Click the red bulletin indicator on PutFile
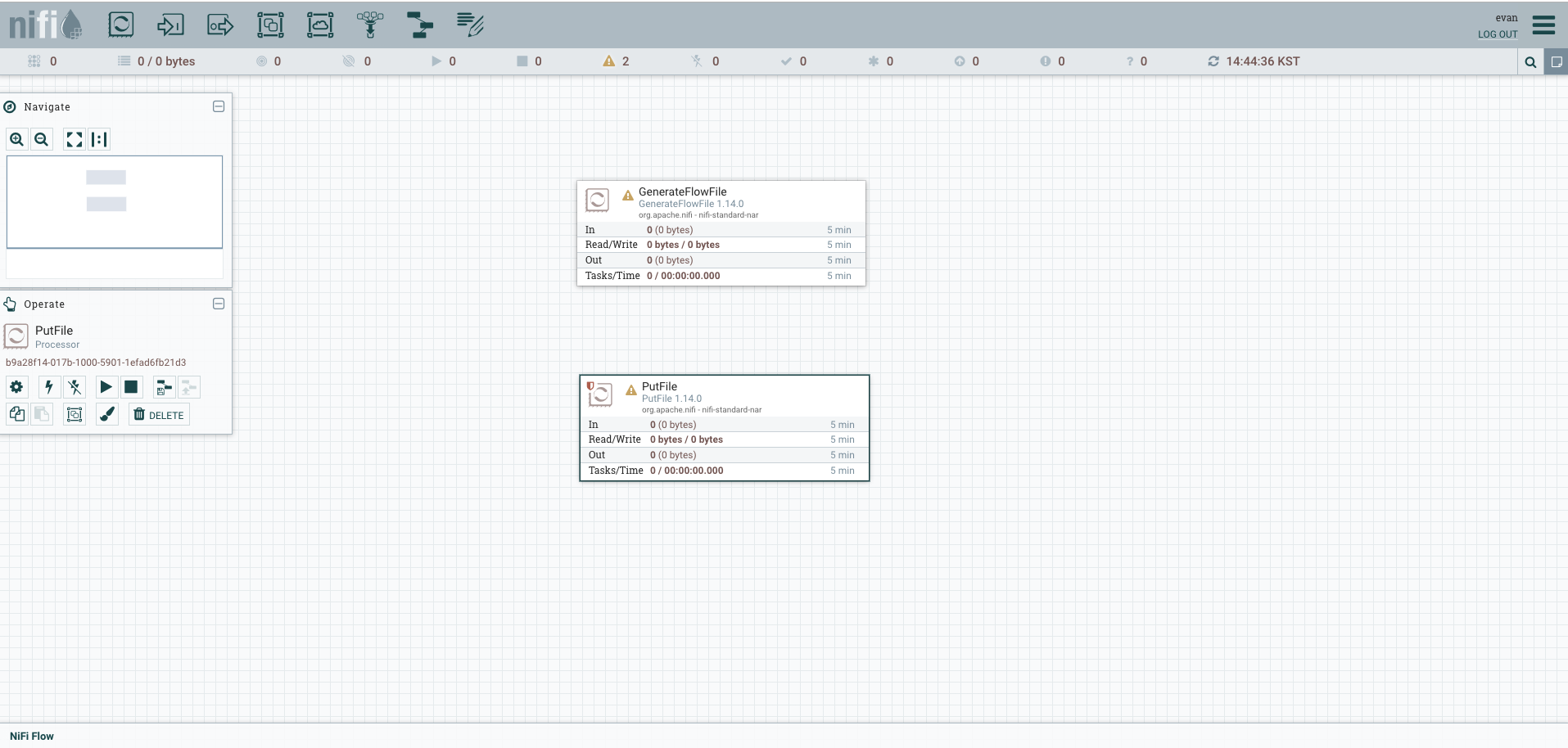Viewport: 1568px width, 748px height. pos(590,386)
